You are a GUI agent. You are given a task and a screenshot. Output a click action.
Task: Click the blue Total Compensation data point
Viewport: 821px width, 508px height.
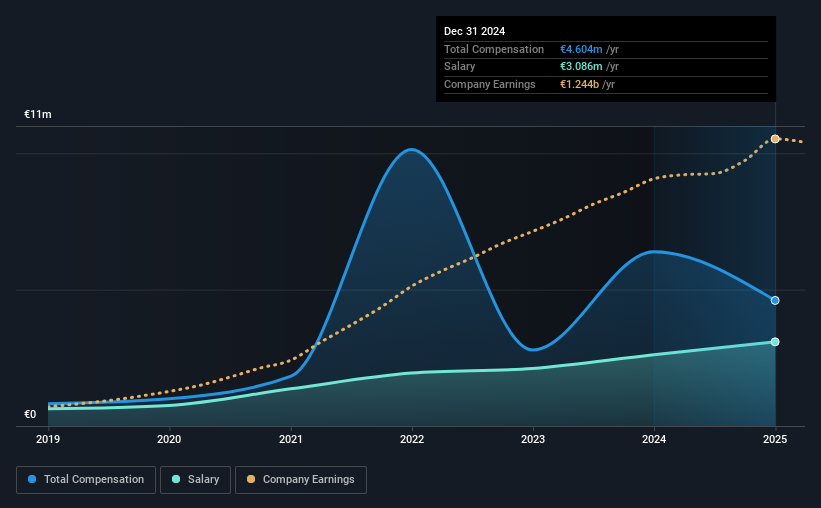775,301
